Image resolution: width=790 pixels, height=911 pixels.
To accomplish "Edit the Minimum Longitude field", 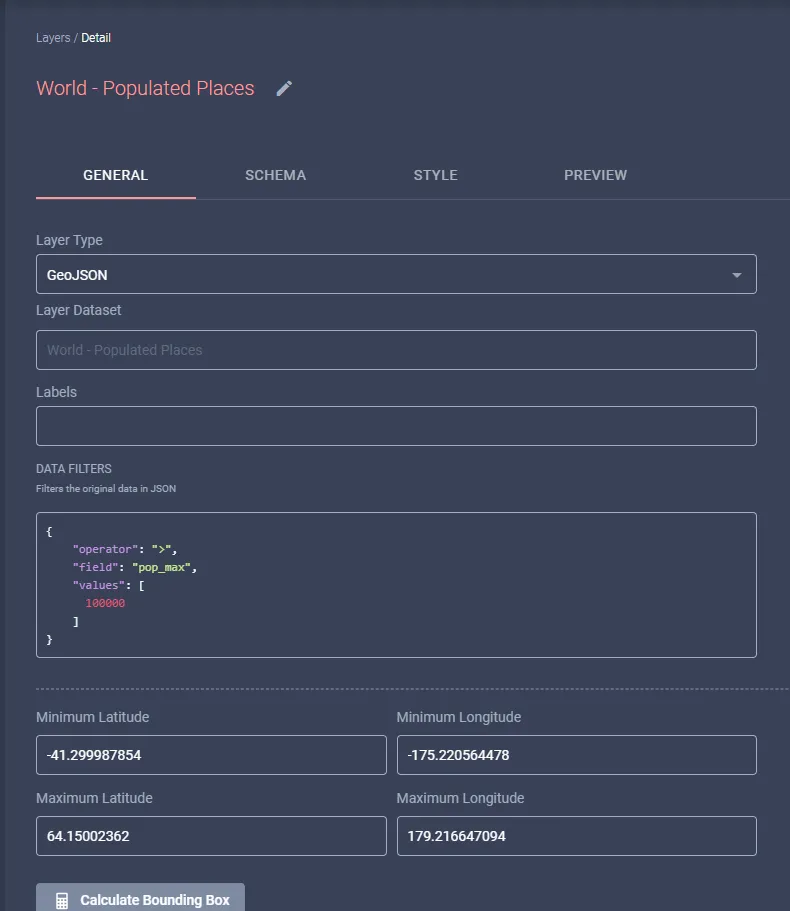I will pyautogui.click(x=577, y=755).
